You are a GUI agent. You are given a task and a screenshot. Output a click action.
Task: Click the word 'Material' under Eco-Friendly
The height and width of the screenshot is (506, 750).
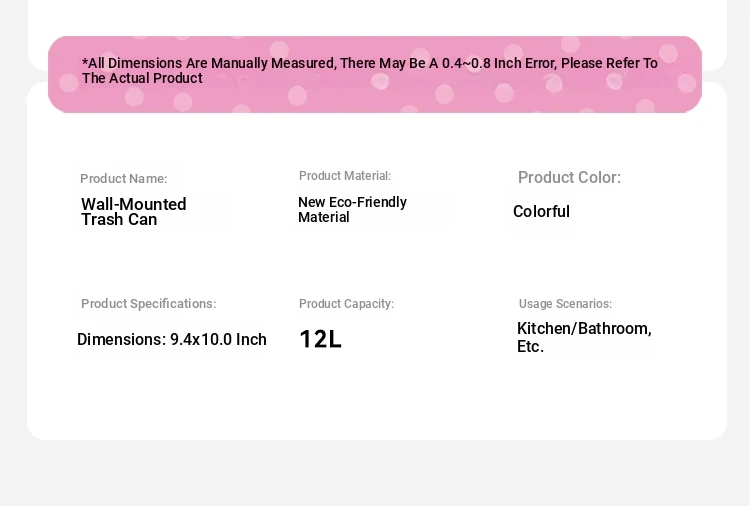[323, 218]
